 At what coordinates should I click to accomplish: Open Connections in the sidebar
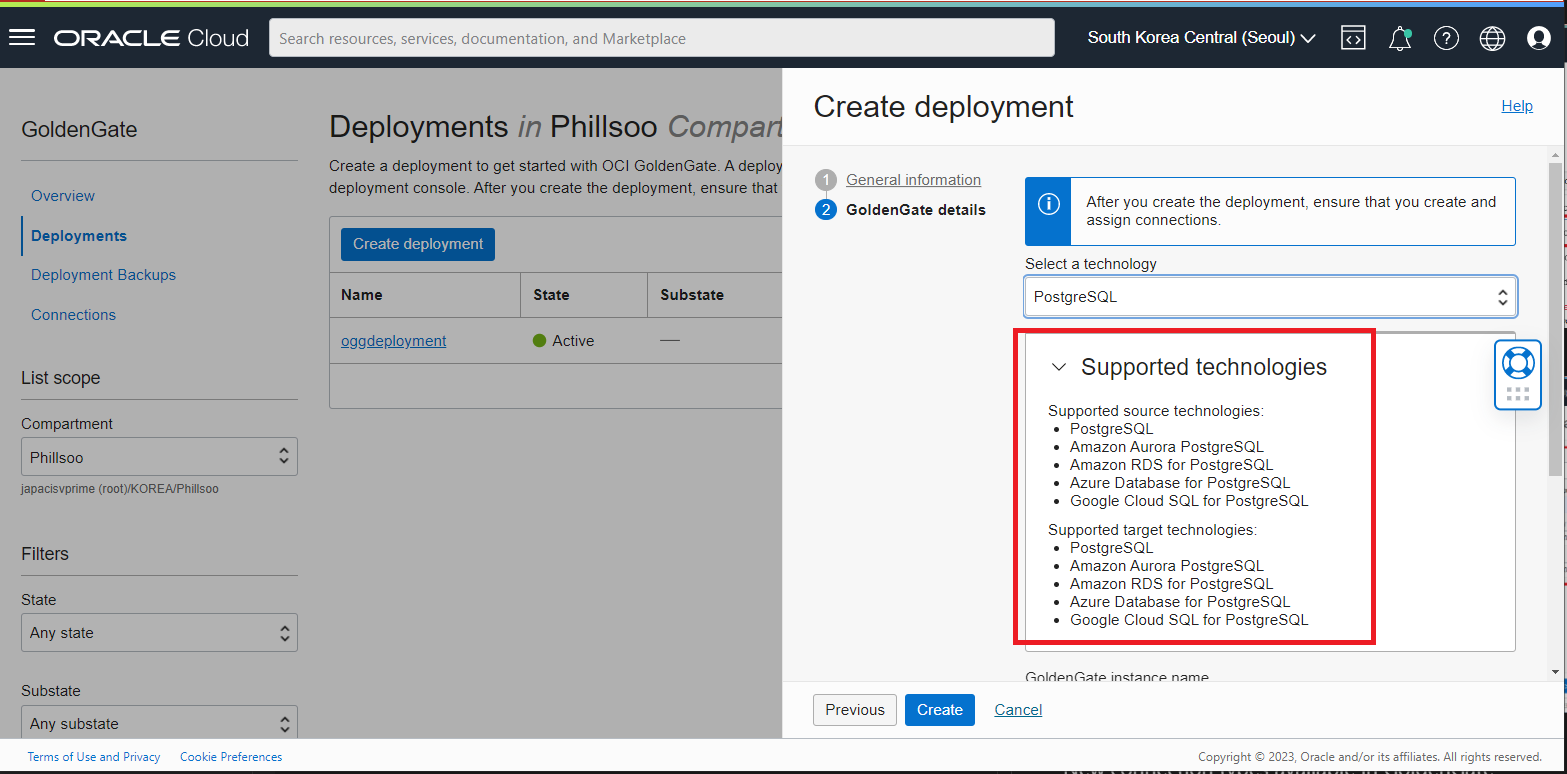tap(73, 315)
